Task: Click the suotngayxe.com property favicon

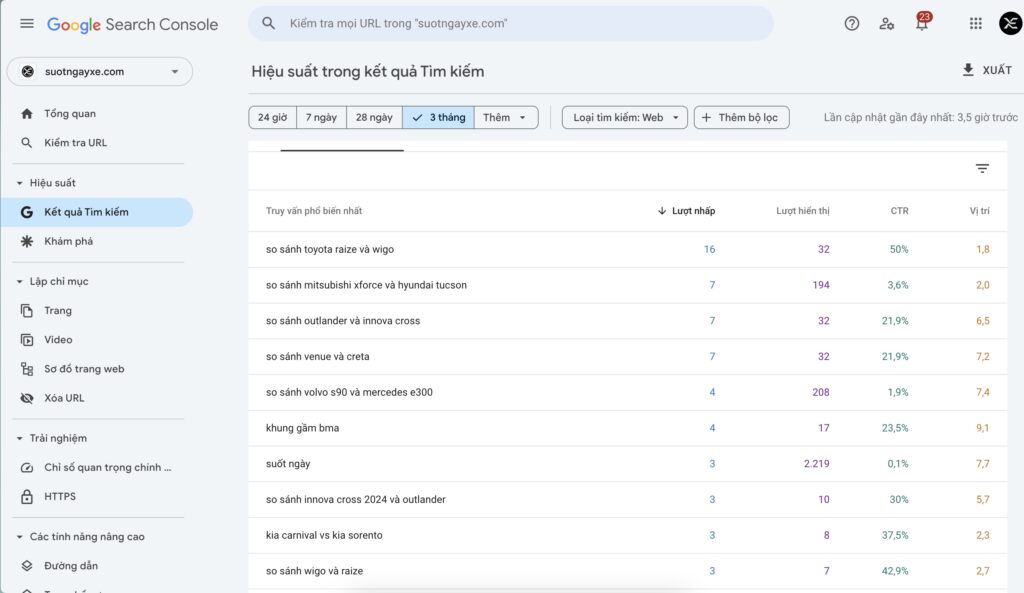Action: [x=27, y=72]
